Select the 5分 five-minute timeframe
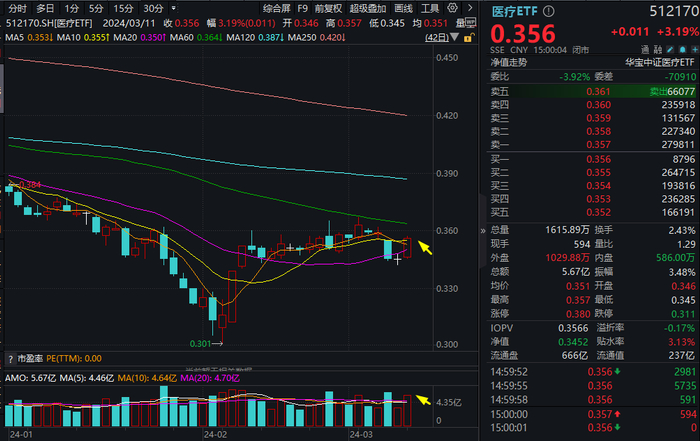 tap(96, 8)
